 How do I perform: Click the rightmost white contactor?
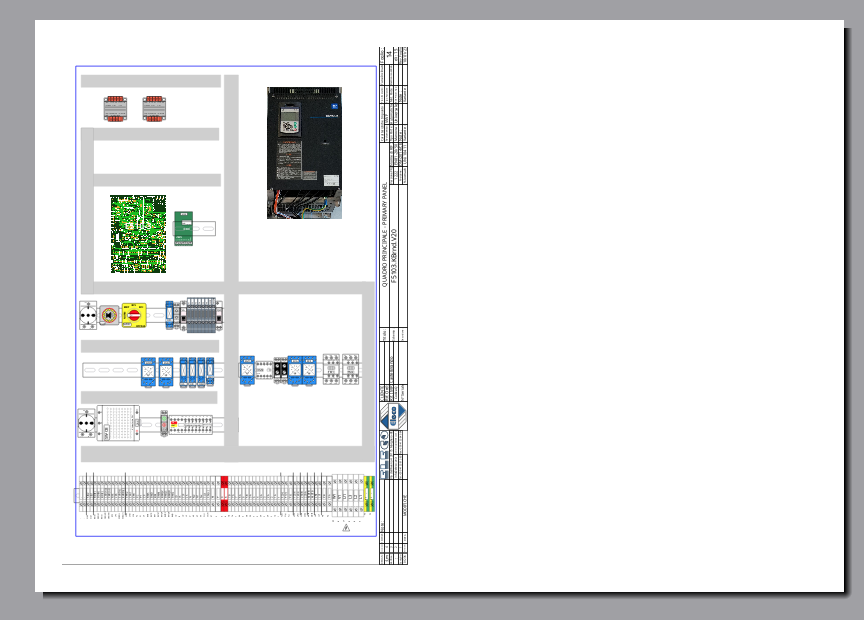pos(352,370)
